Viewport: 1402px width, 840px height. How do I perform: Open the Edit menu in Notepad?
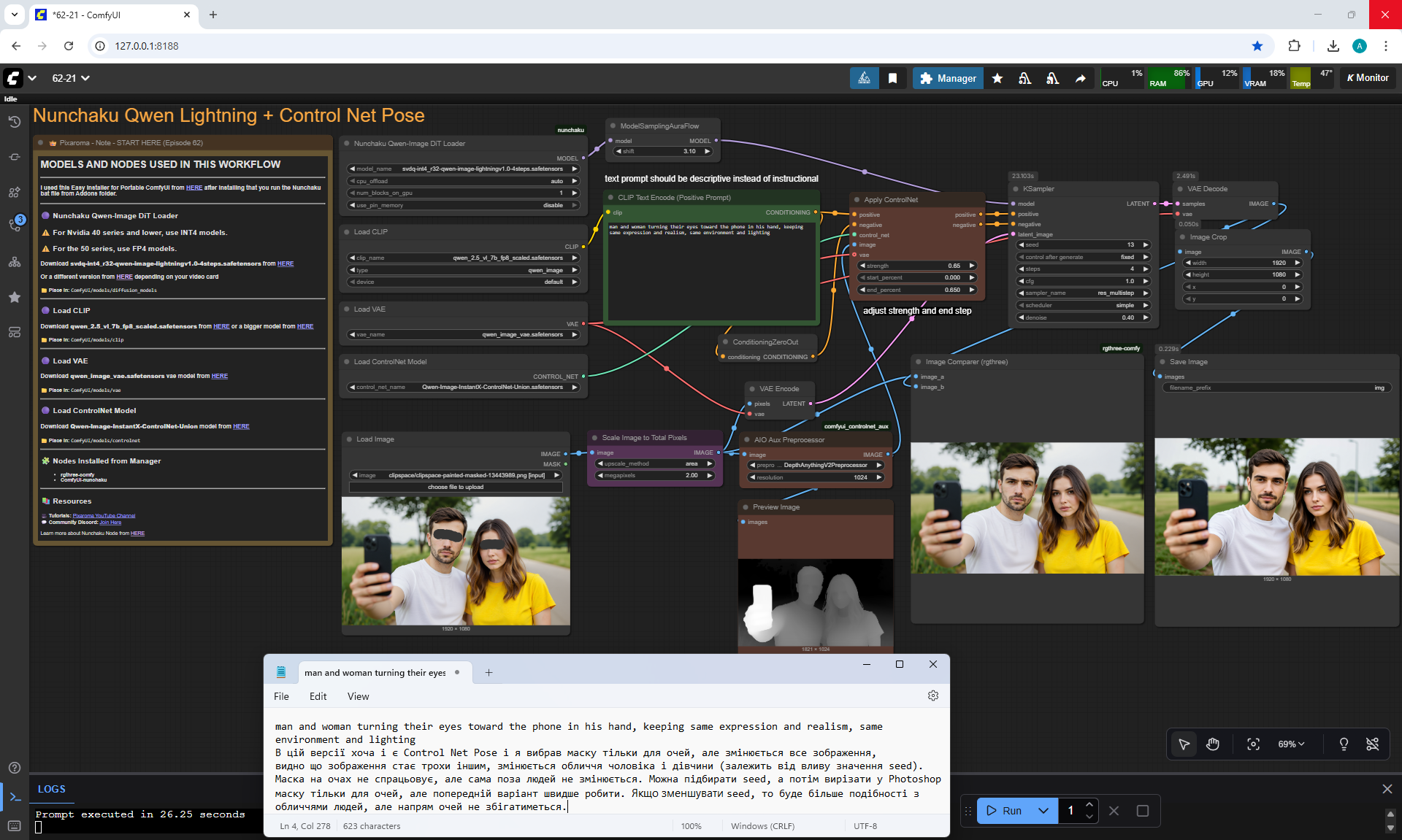pyautogui.click(x=318, y=696)
